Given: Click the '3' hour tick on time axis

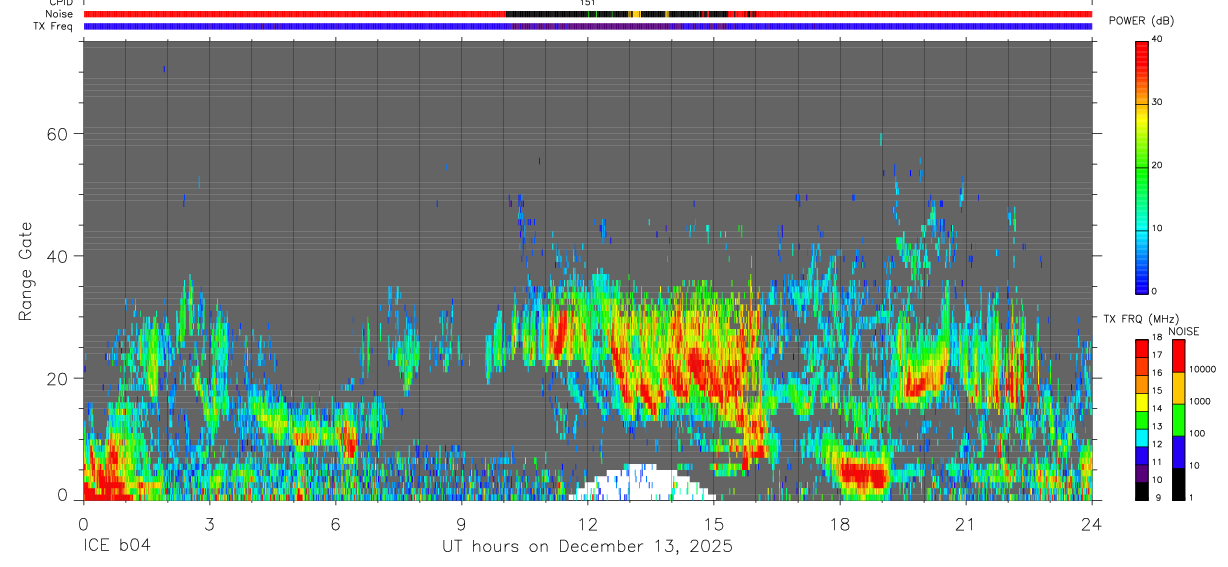Looking at the screenshot, I should click(x=209, y=524).
